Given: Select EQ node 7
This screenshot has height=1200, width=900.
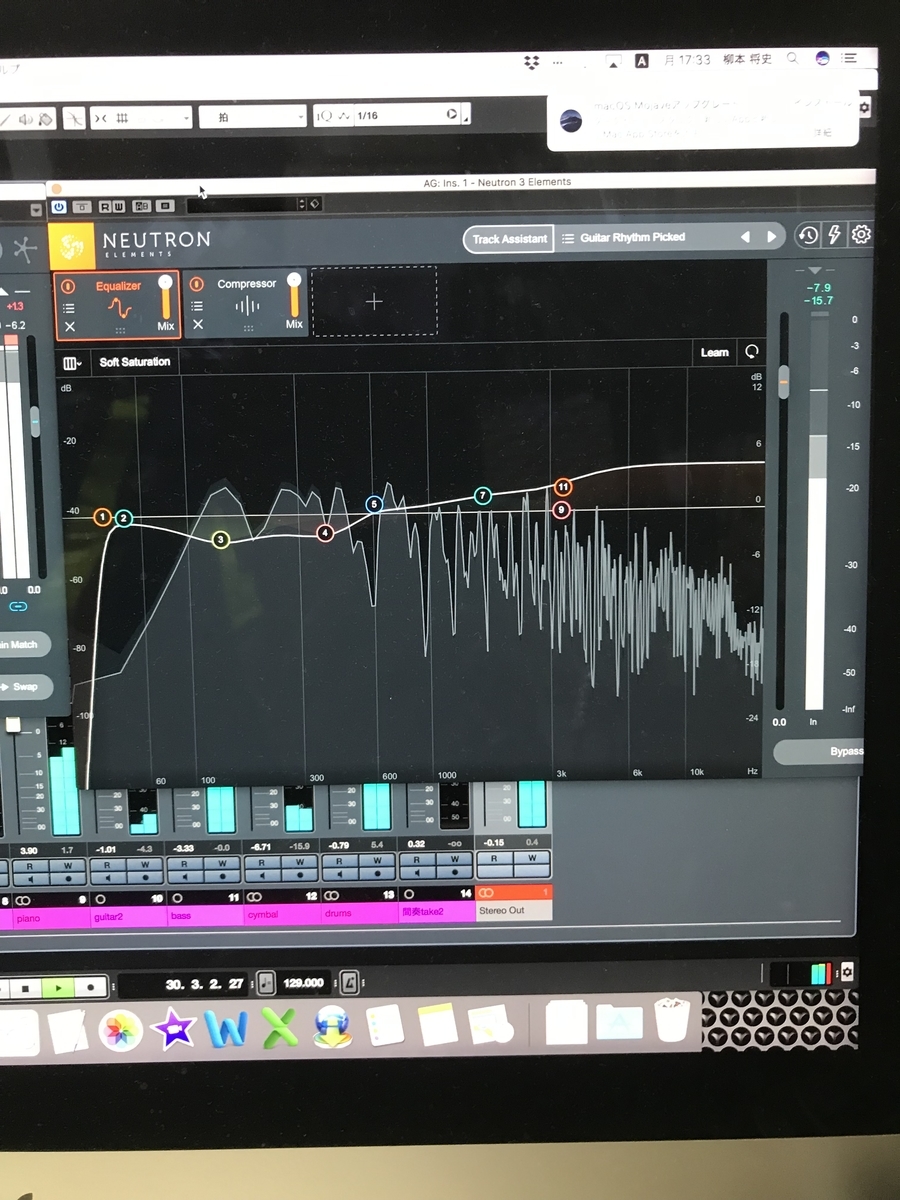Looking at the screenshot, I should coord(483,496).
